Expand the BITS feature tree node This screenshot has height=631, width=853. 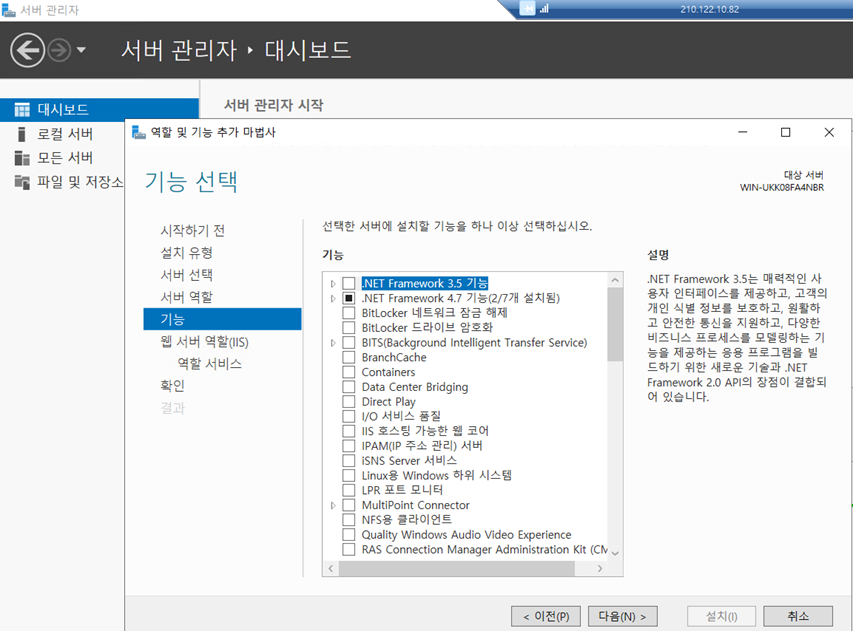tap(333, 343)
